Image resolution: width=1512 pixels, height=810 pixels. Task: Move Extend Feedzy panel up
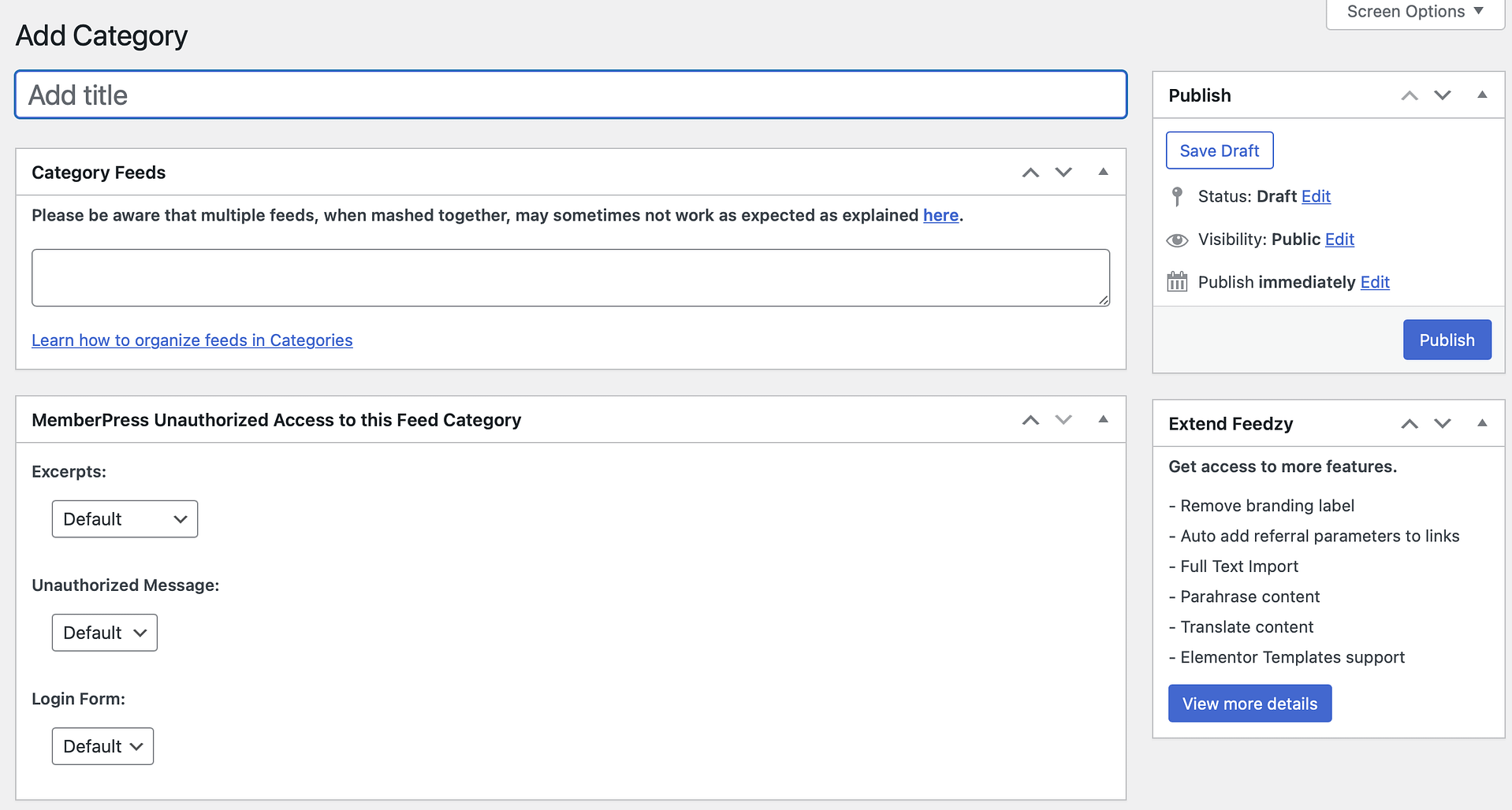coord(1410,424)
